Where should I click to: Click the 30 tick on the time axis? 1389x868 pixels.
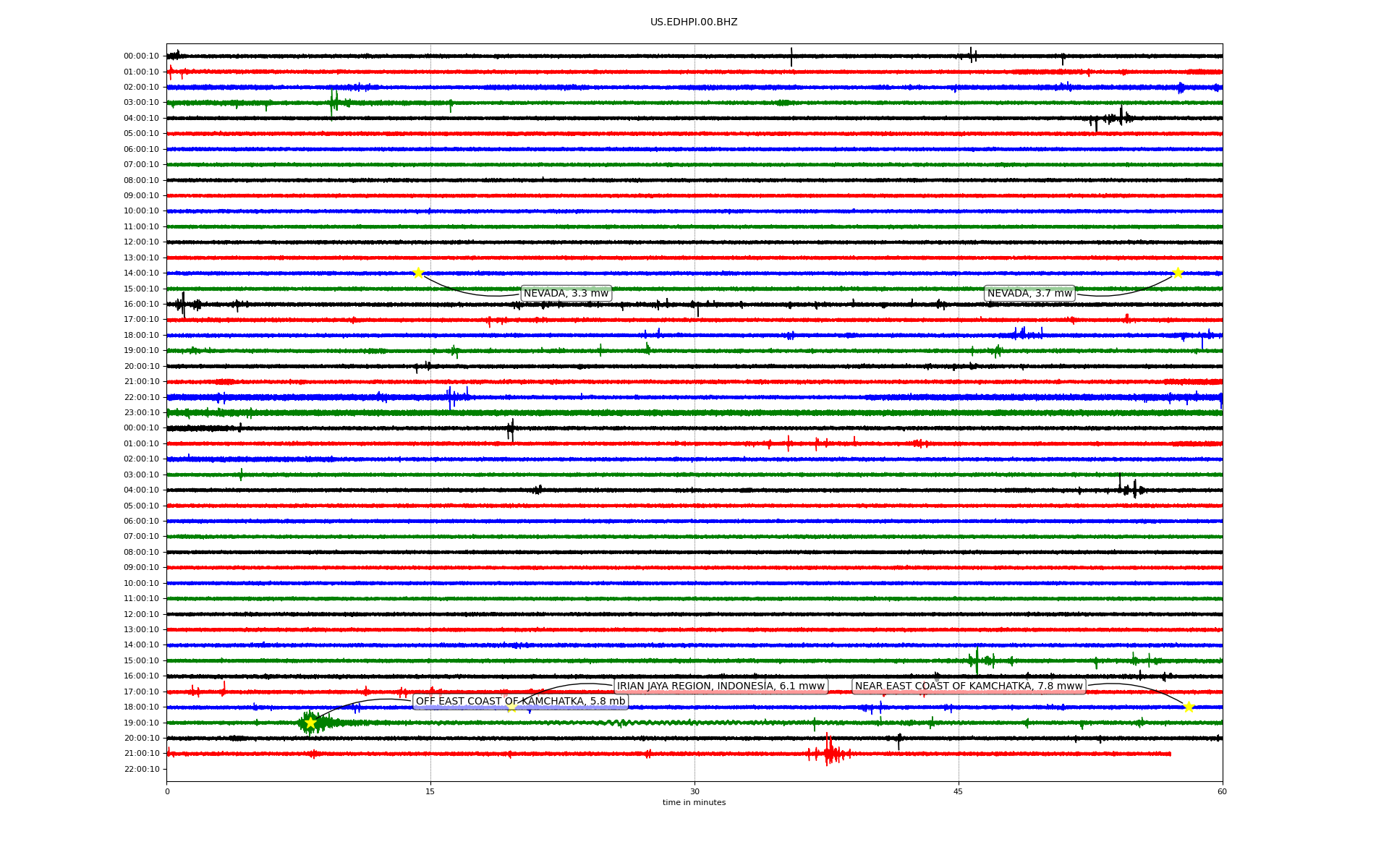[694, 791]
